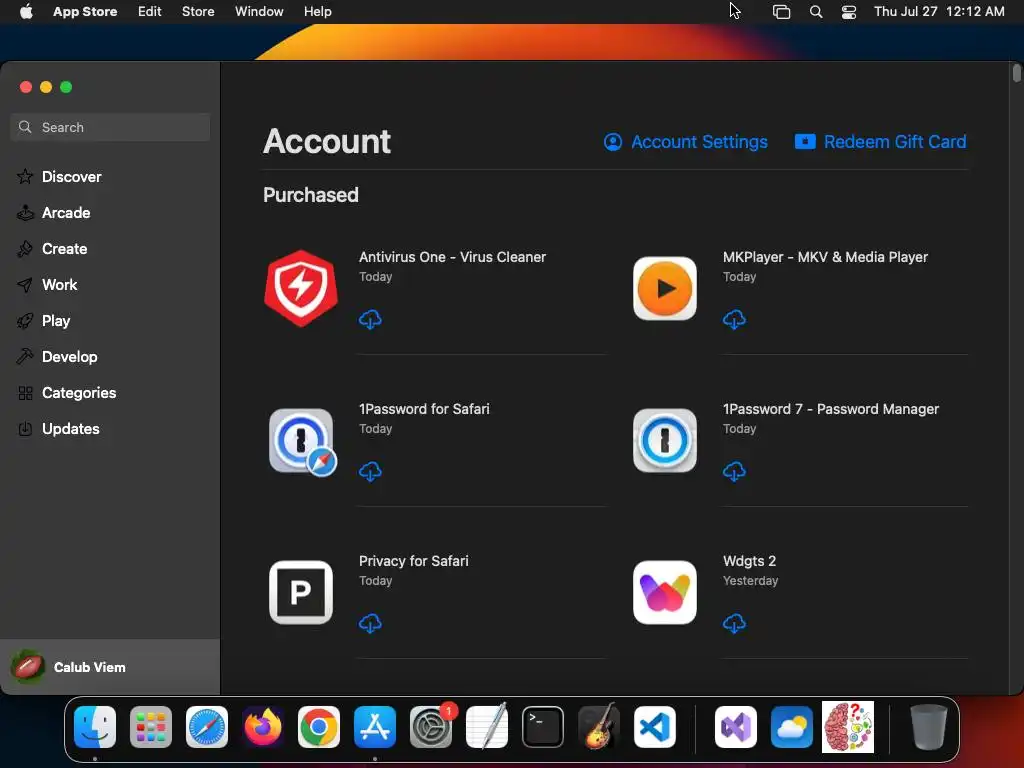This screenshot has height=768, width=1024.
Task: Open the Help menu
Action: [x=317, y=11]
